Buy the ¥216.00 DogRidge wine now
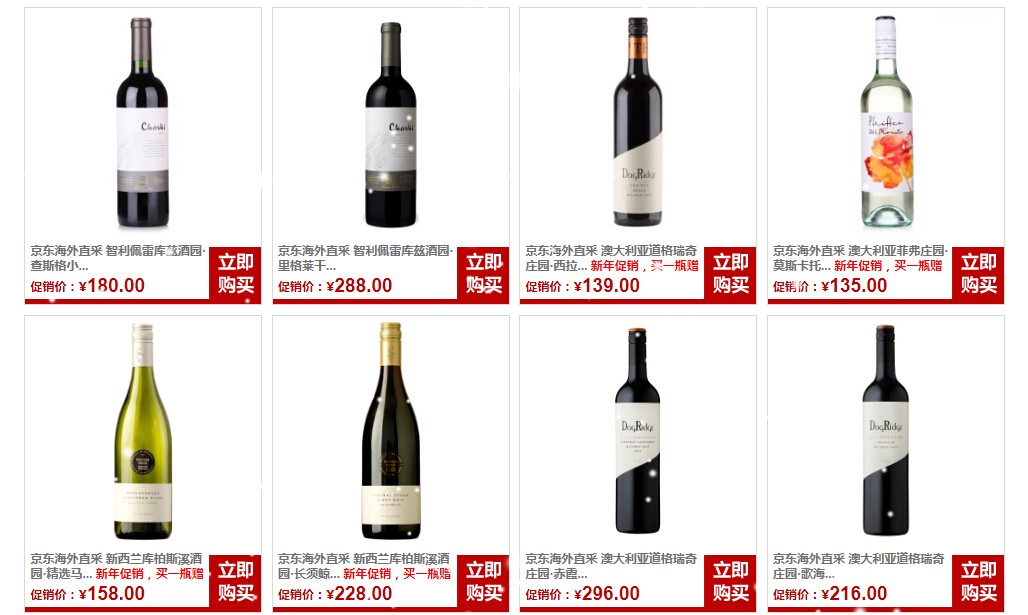The image size is (1028, 615). click(978, 582)
